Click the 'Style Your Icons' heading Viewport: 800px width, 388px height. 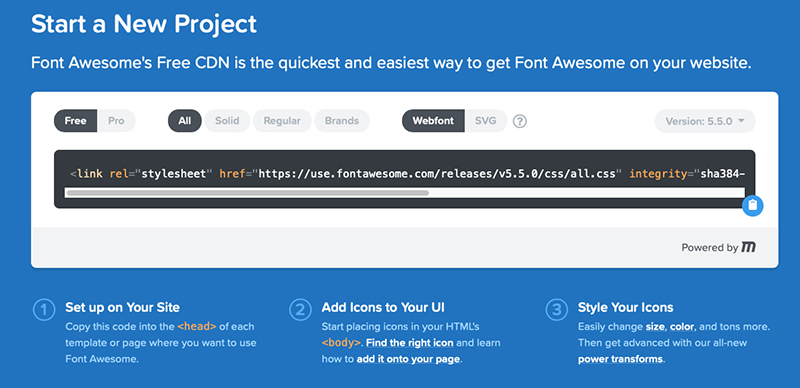click(626, 307)
